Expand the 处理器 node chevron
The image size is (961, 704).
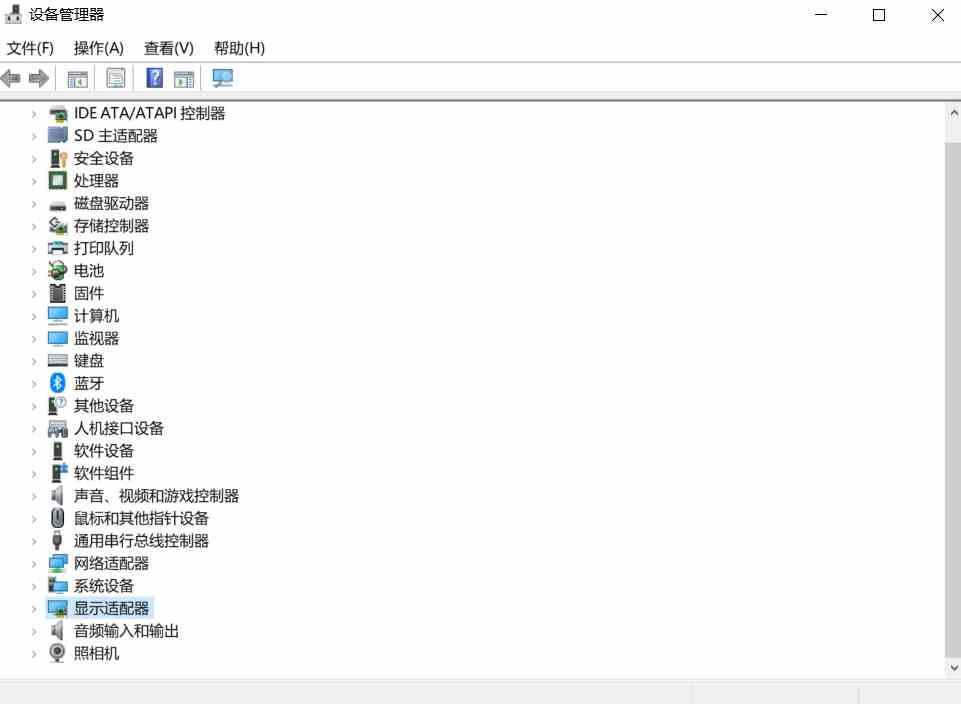point(34,181)
